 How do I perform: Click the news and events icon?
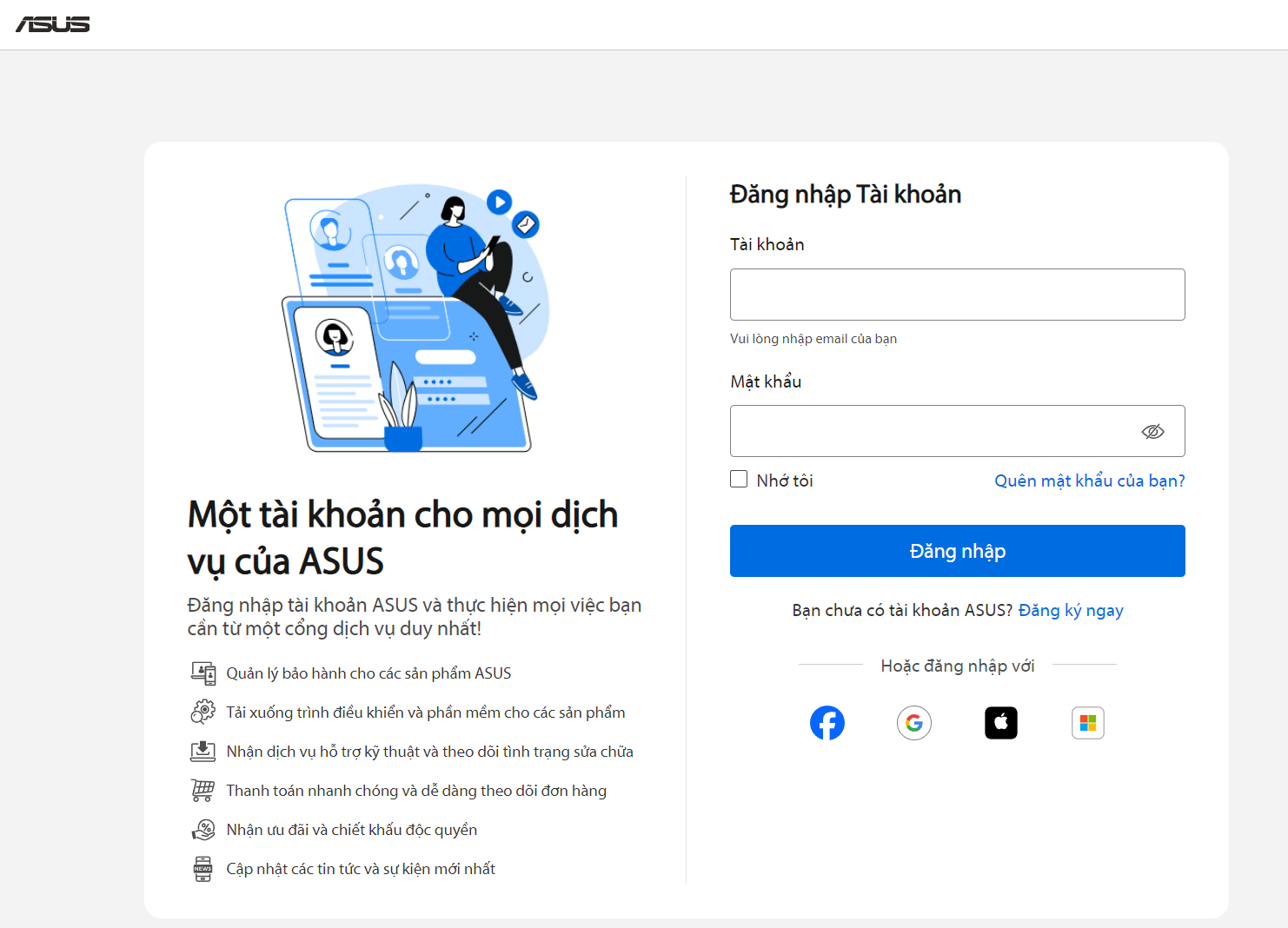click(203, 869)
